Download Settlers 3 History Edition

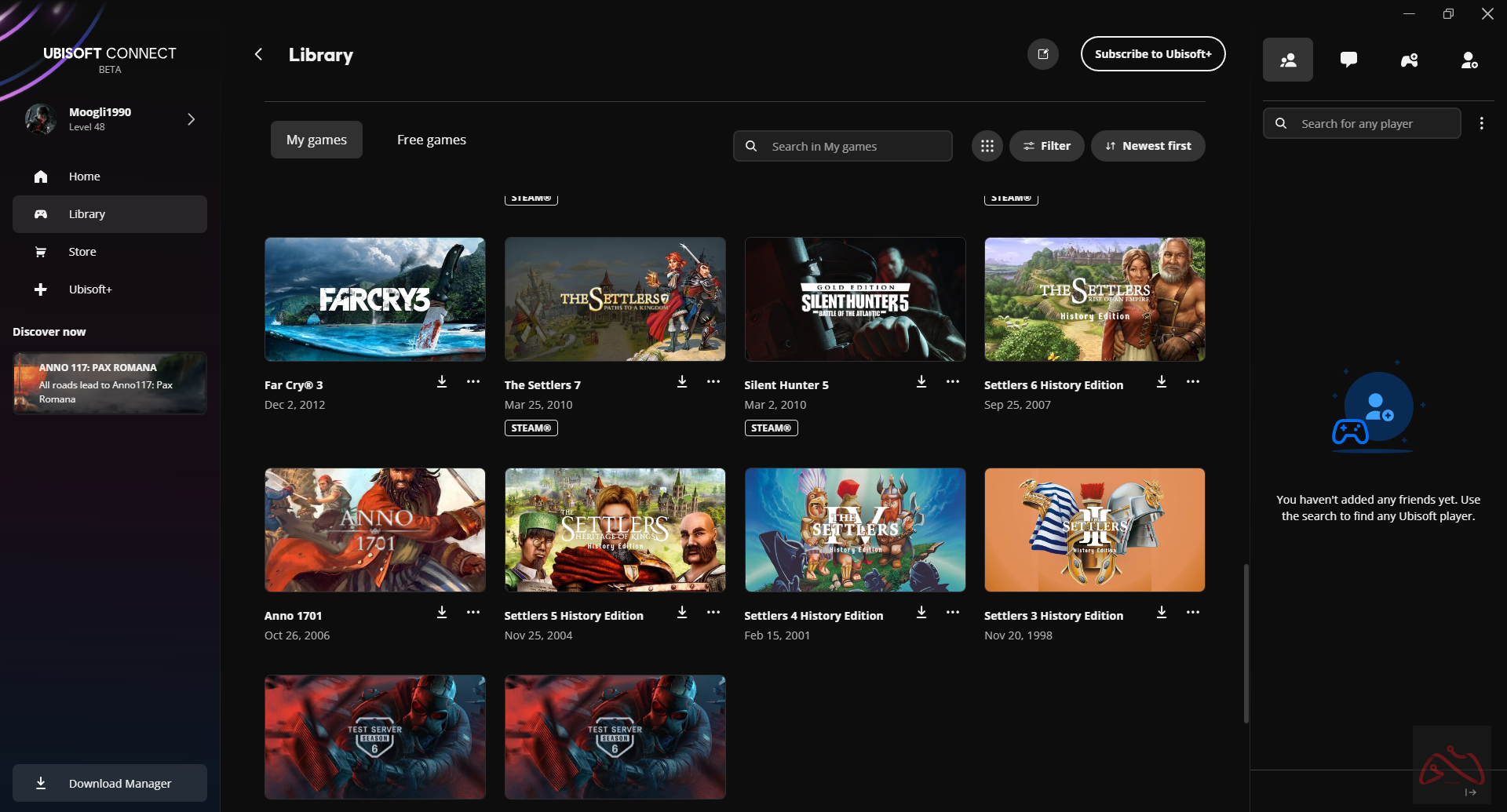[x=1162, y=612]
